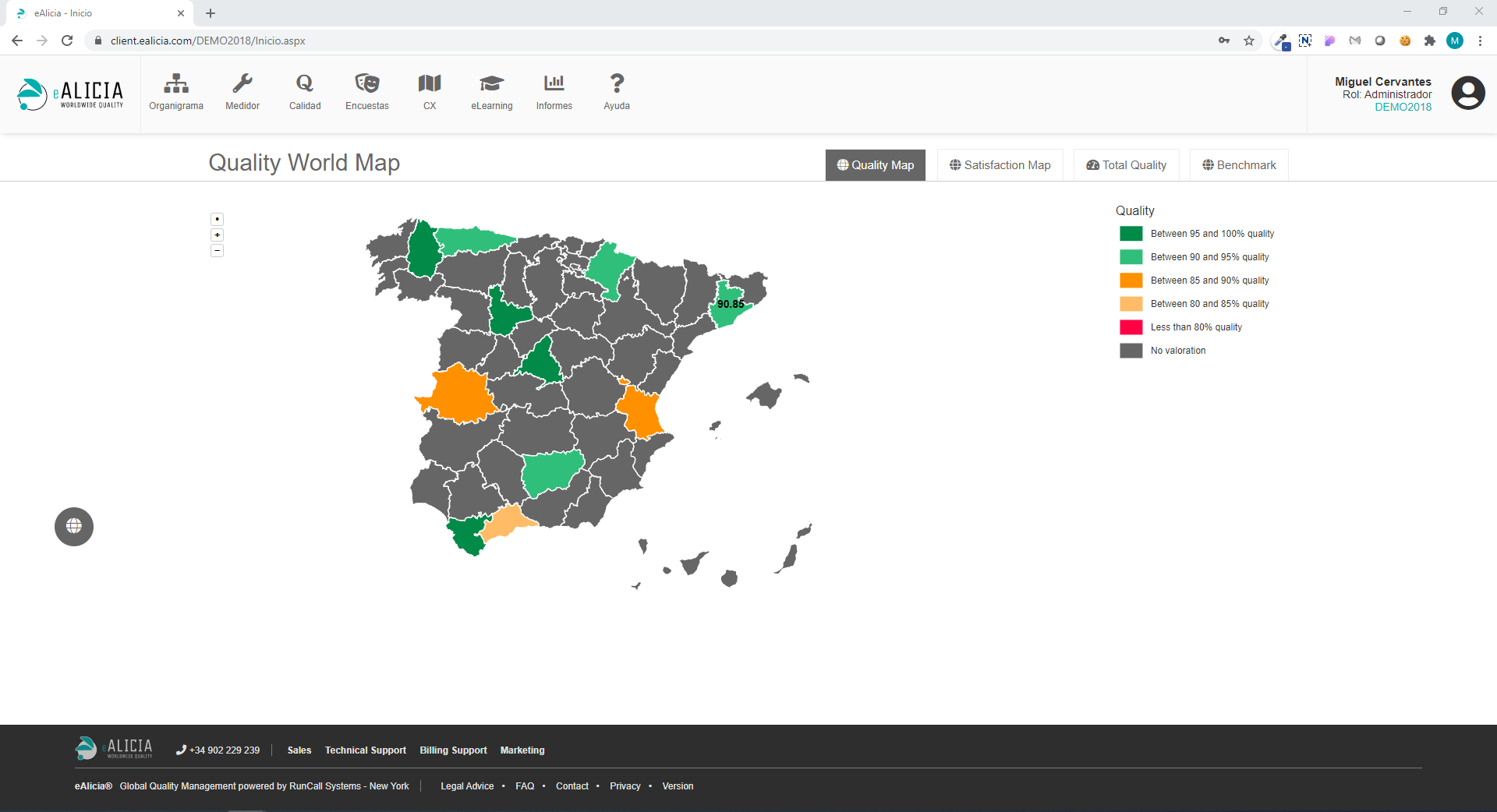Click the Technical Support footer link
Viewport: 1497px width, 812px height.
tap(365, 750)
